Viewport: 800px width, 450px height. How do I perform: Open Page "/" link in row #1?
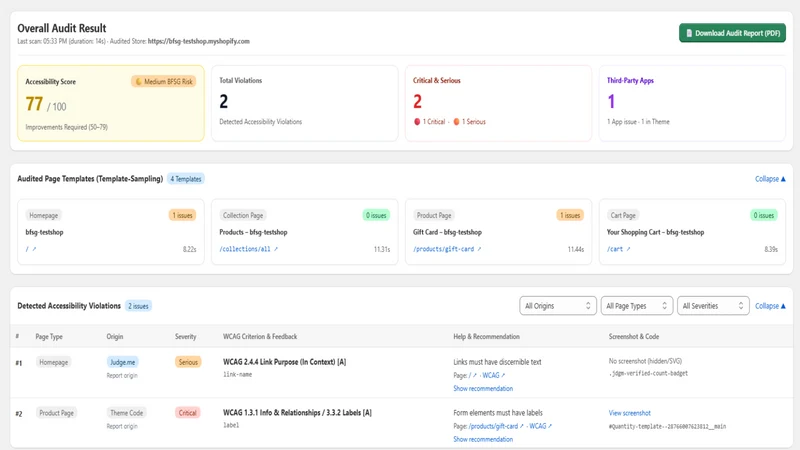(472, 376)
